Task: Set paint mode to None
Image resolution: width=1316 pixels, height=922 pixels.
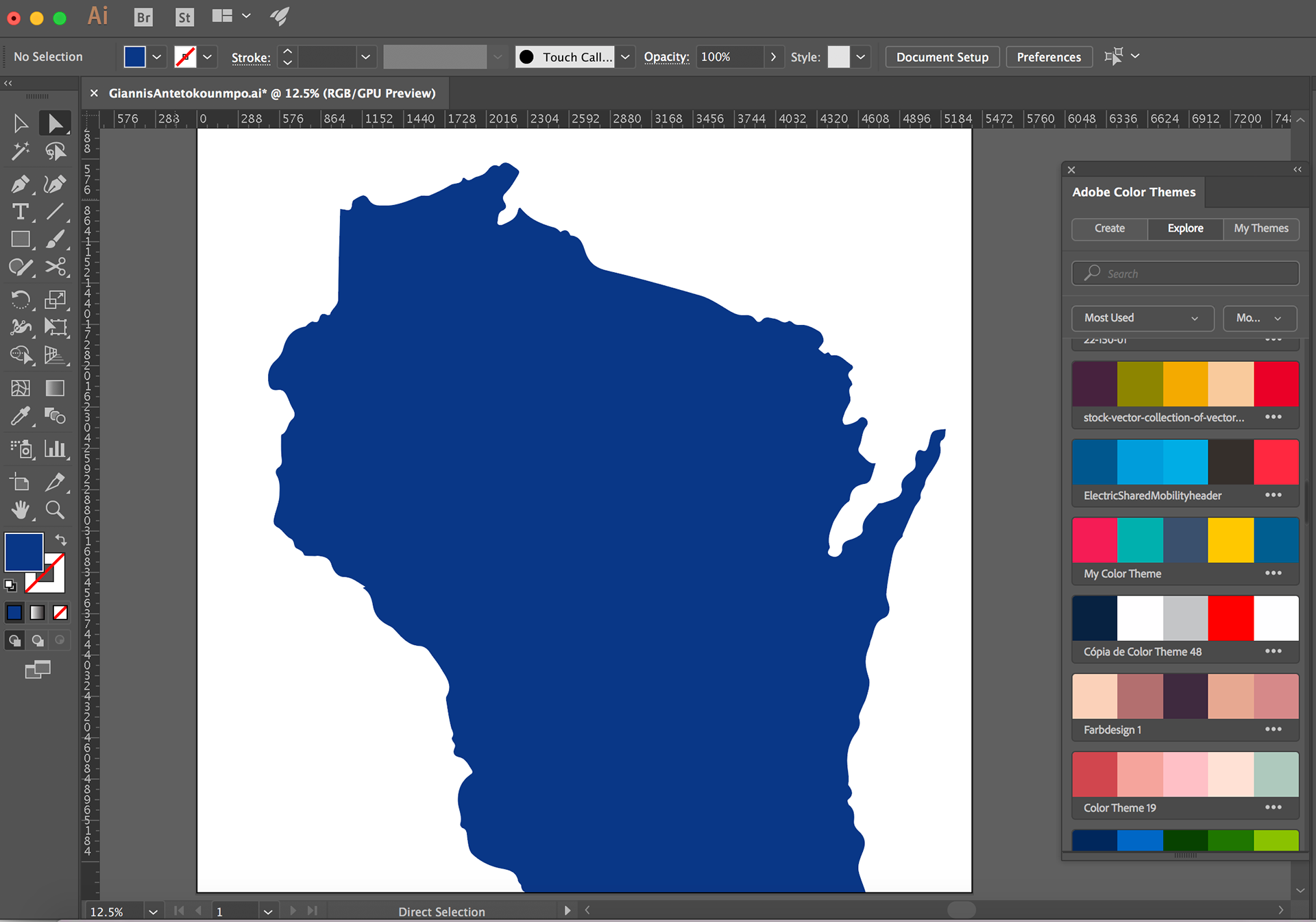Action: 60,613
